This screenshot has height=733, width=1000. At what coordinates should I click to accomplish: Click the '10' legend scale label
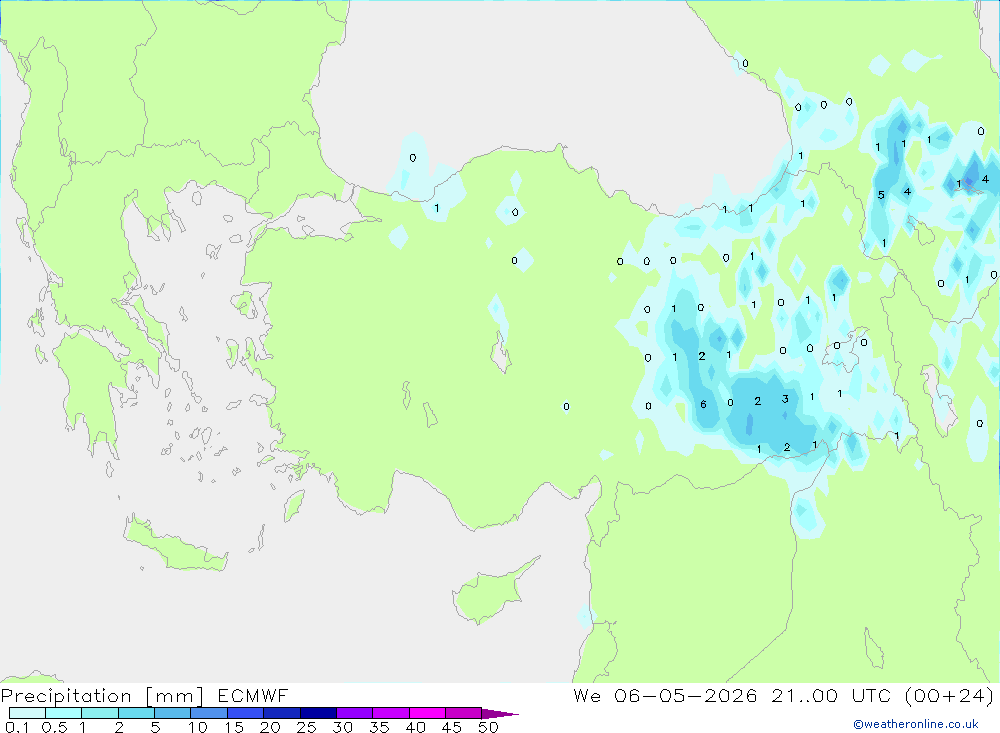[198, 727]
